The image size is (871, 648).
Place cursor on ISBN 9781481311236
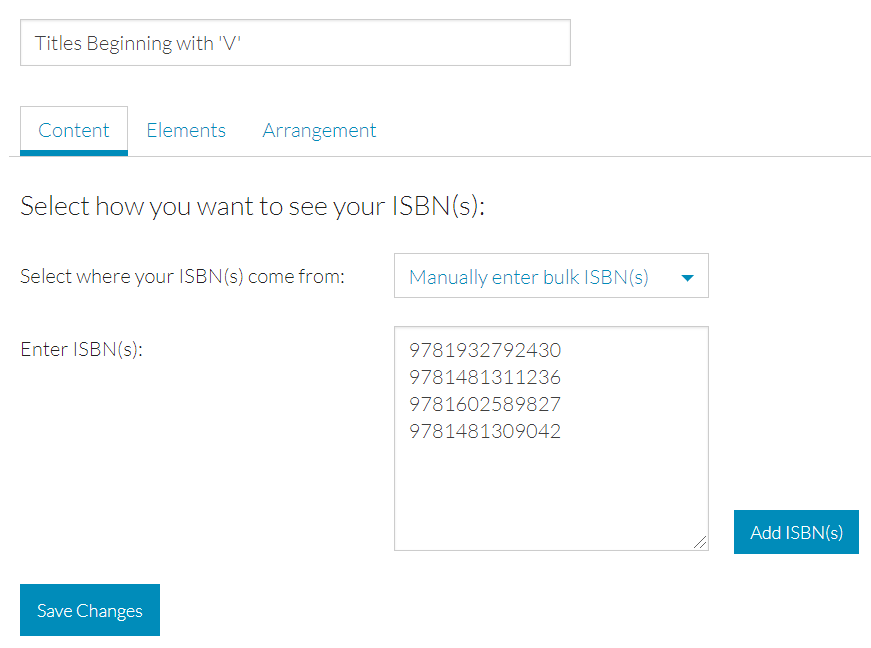485,378
